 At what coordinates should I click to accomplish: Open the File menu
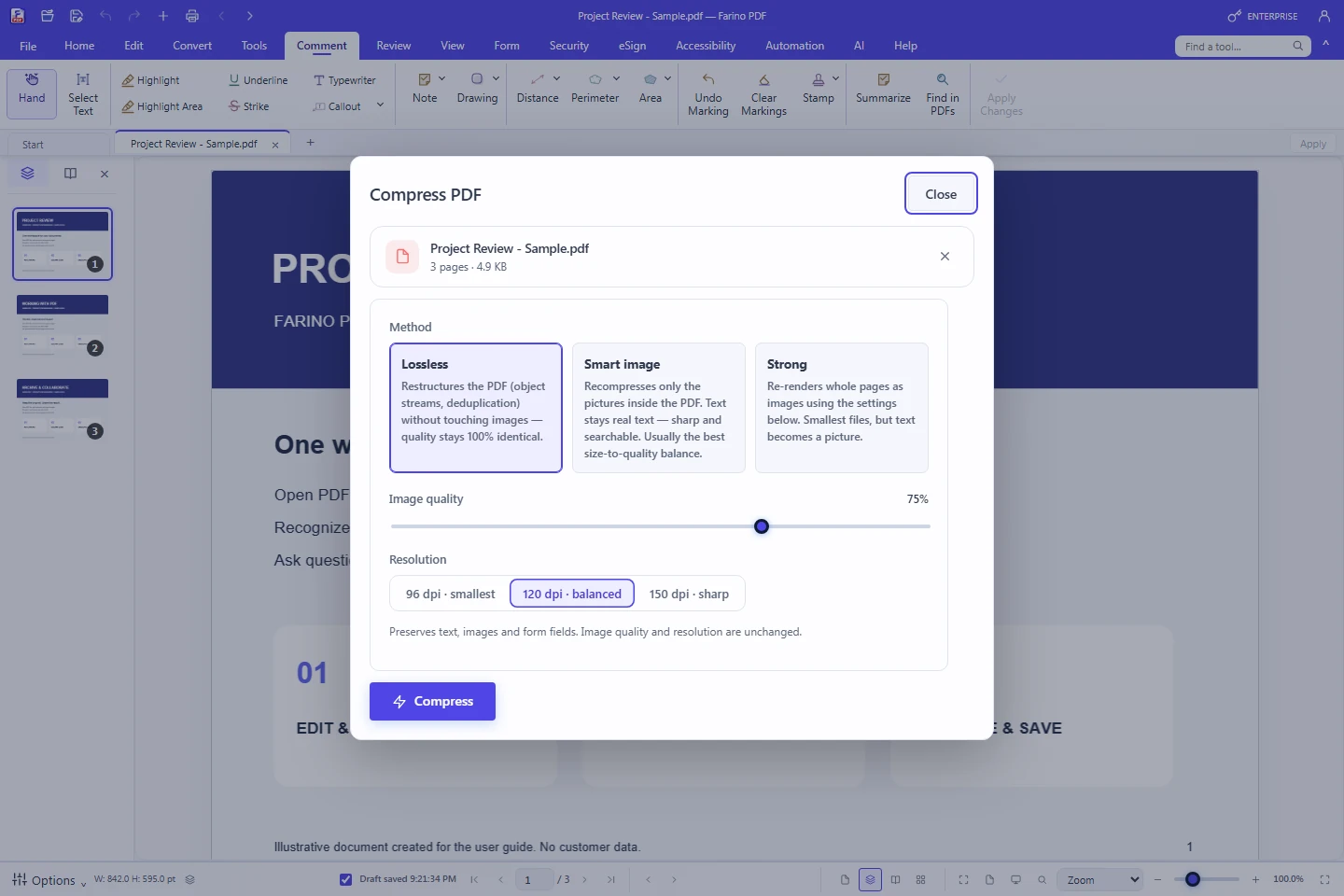(x=28, y=46)
